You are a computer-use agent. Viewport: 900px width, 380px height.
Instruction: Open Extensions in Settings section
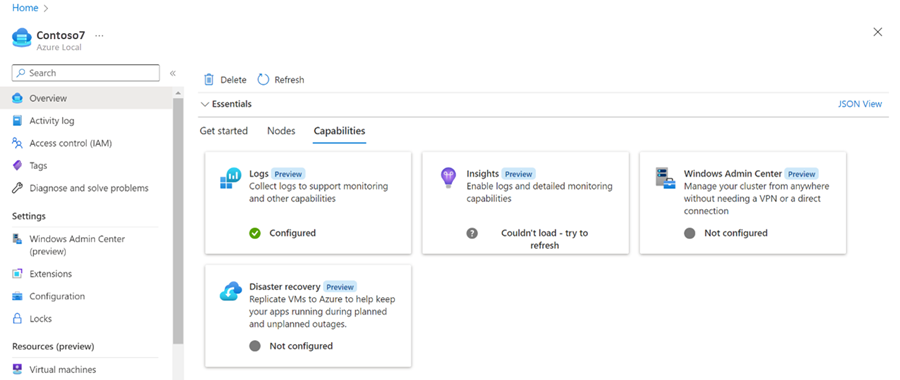point(51,274)
